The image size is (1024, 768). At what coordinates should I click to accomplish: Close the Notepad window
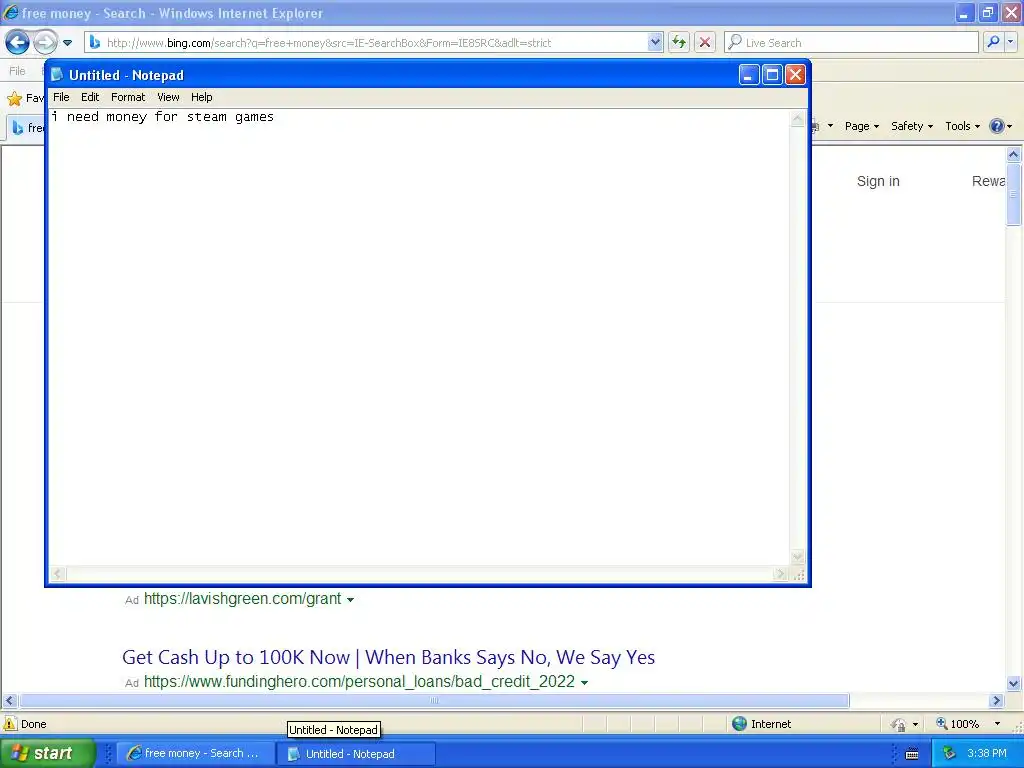[x=795, y=75]
